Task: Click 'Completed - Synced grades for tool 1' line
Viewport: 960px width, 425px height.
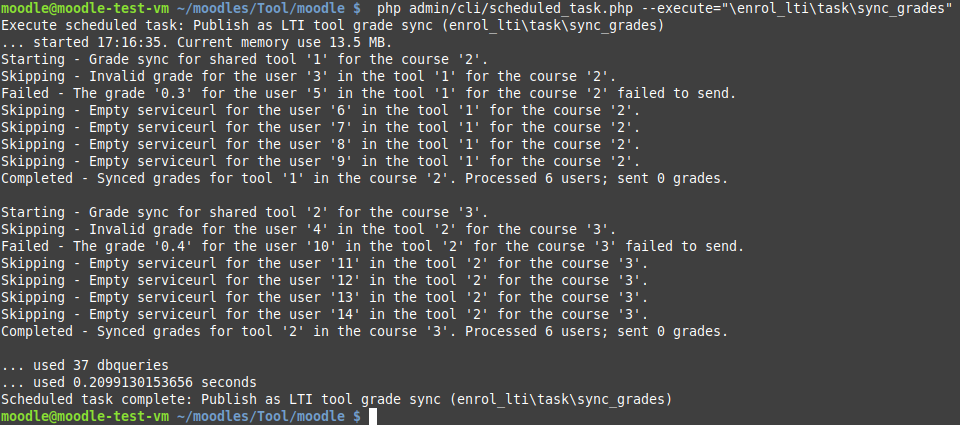Action: point(364,179)
